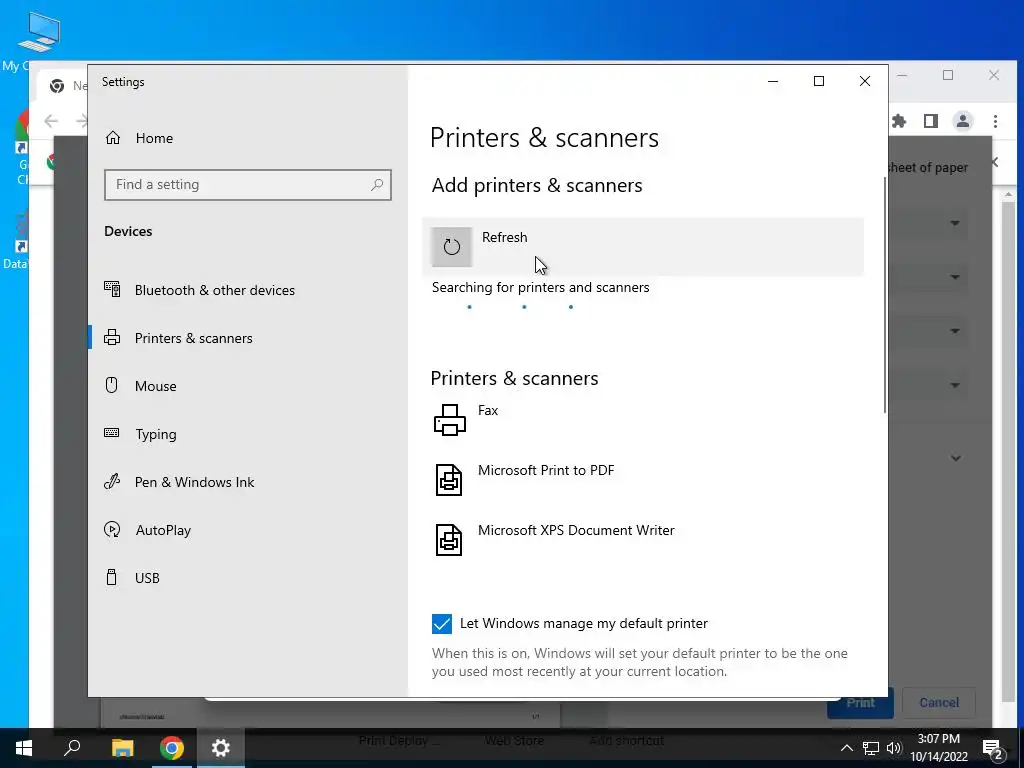Select the Microsoft XPS Document Writer icon

pos(449,540)
